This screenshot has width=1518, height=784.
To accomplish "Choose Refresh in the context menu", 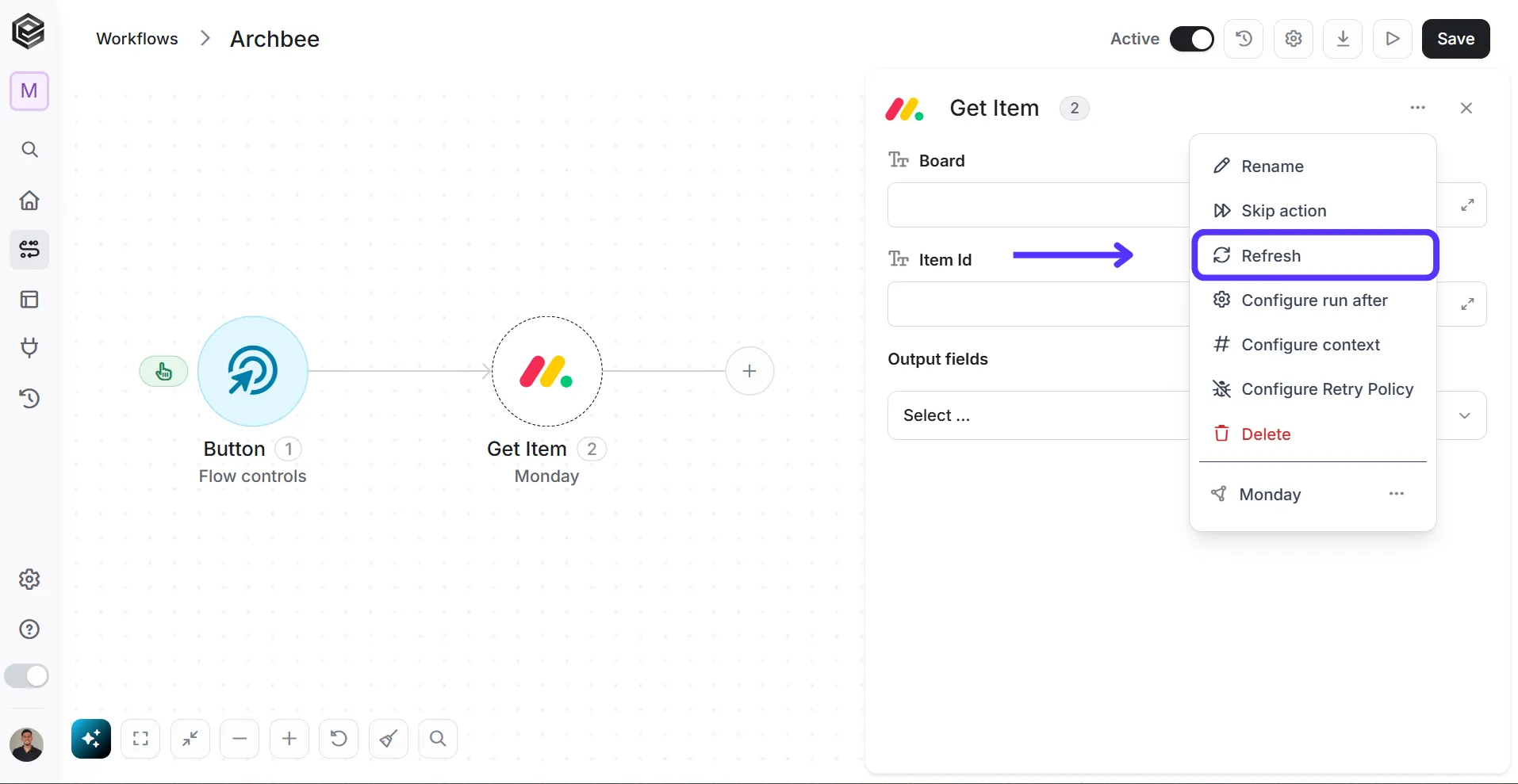I will click(1314, 255).
